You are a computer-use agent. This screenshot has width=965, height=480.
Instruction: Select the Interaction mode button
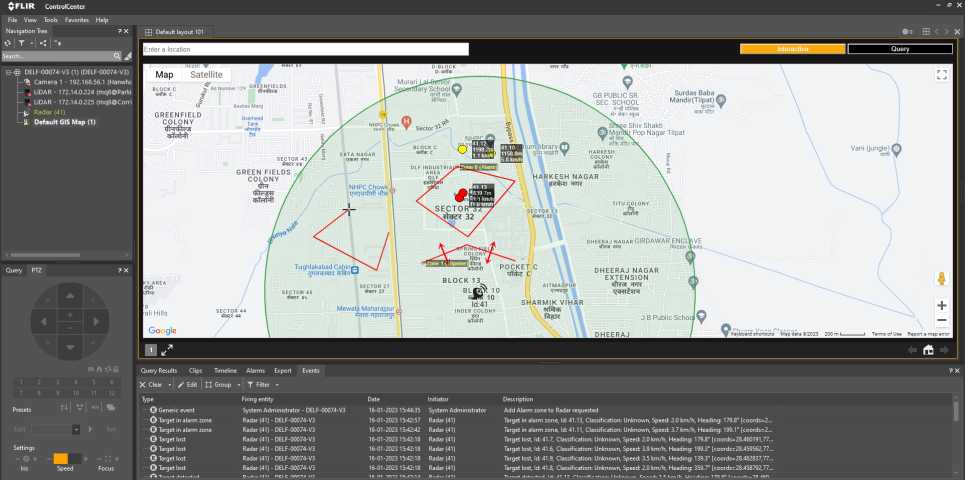tap(791, 48)
